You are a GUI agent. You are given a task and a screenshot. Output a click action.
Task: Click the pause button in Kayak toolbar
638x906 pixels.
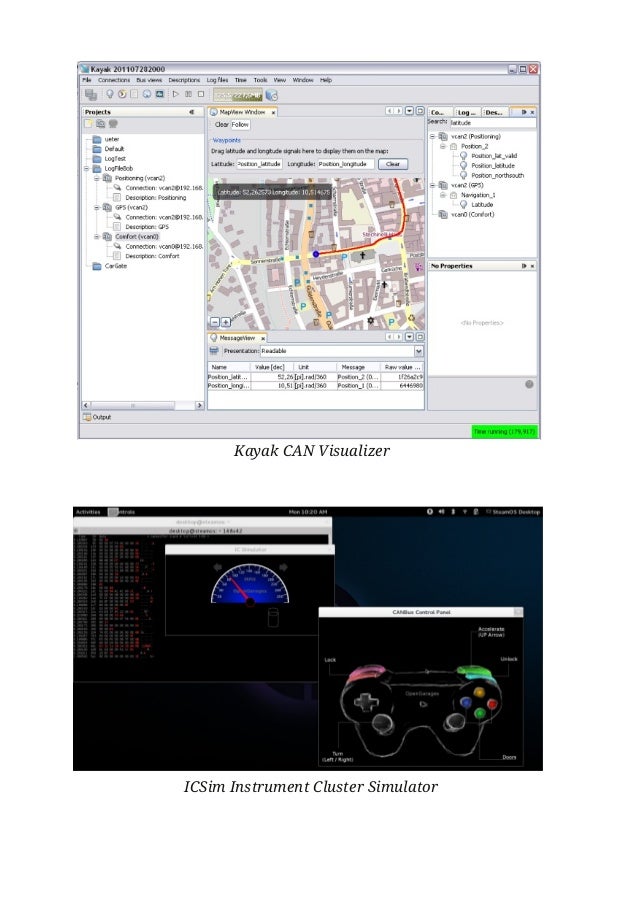pos(188,94)
